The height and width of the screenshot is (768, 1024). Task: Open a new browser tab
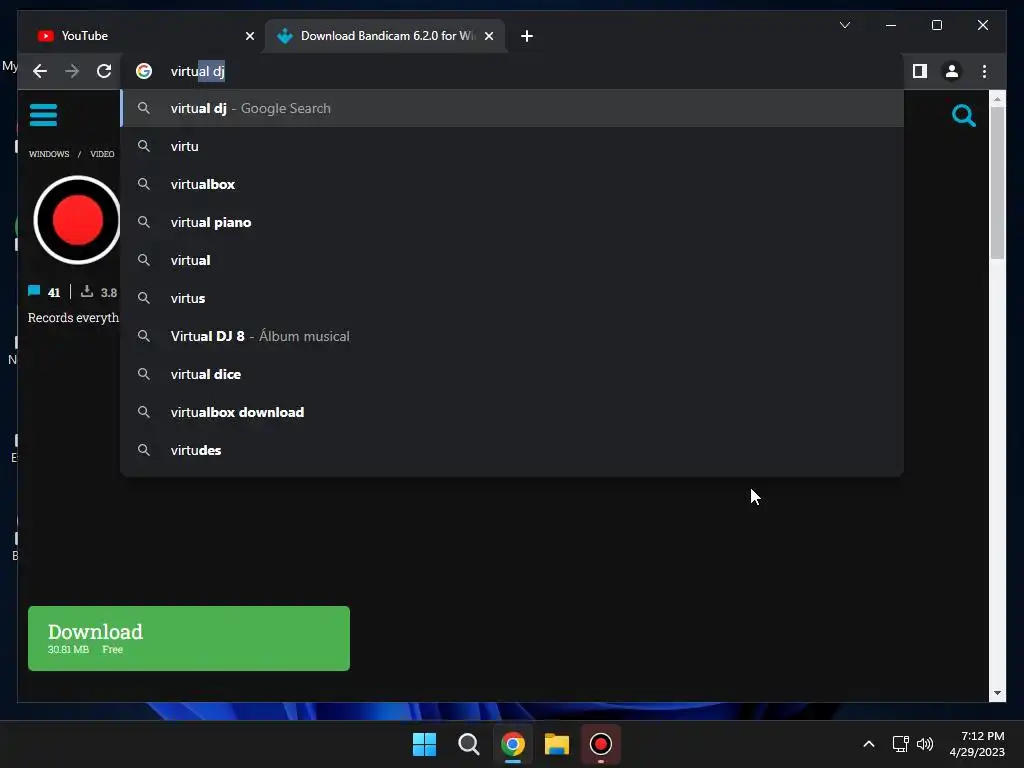527,36
